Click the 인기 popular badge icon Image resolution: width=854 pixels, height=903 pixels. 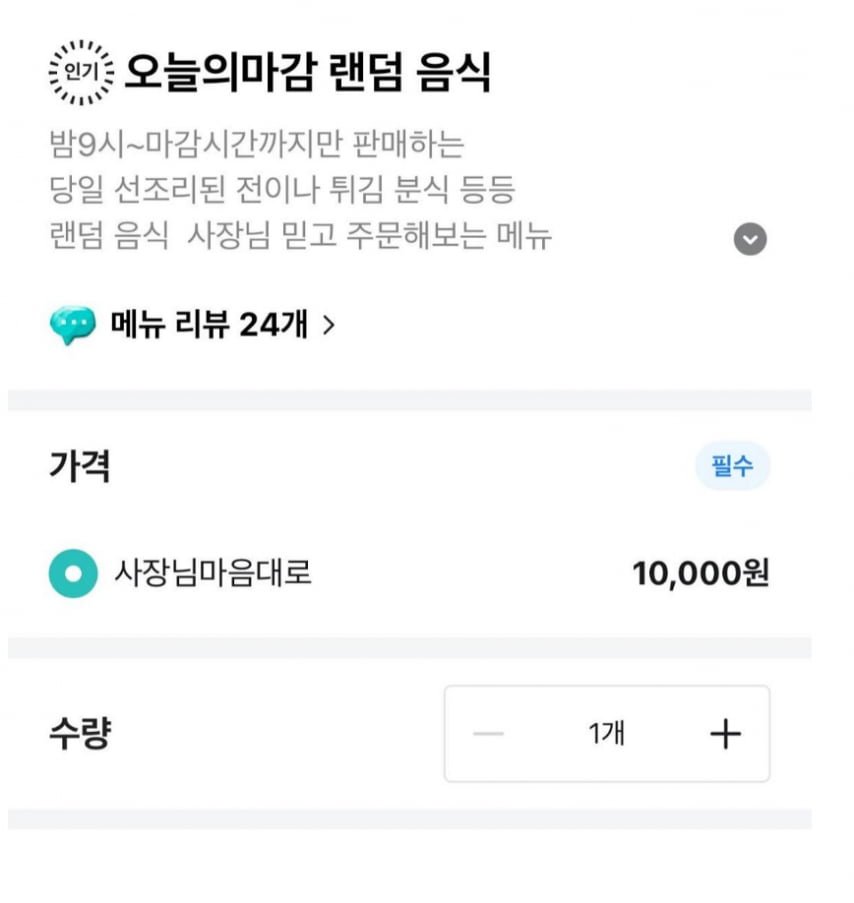(81, 73)
